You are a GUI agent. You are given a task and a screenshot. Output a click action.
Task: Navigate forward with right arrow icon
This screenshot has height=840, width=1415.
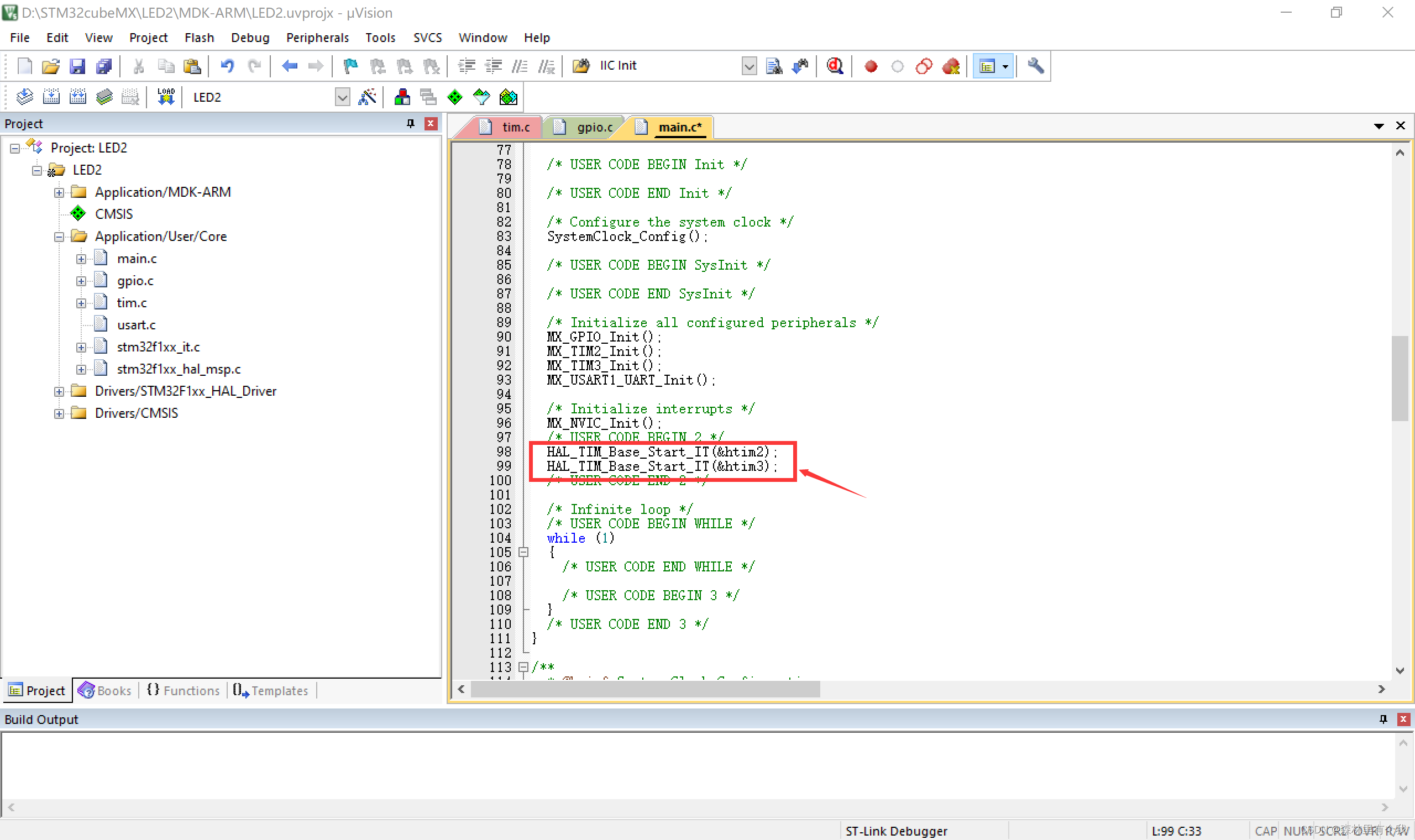(x=315, y=66)
